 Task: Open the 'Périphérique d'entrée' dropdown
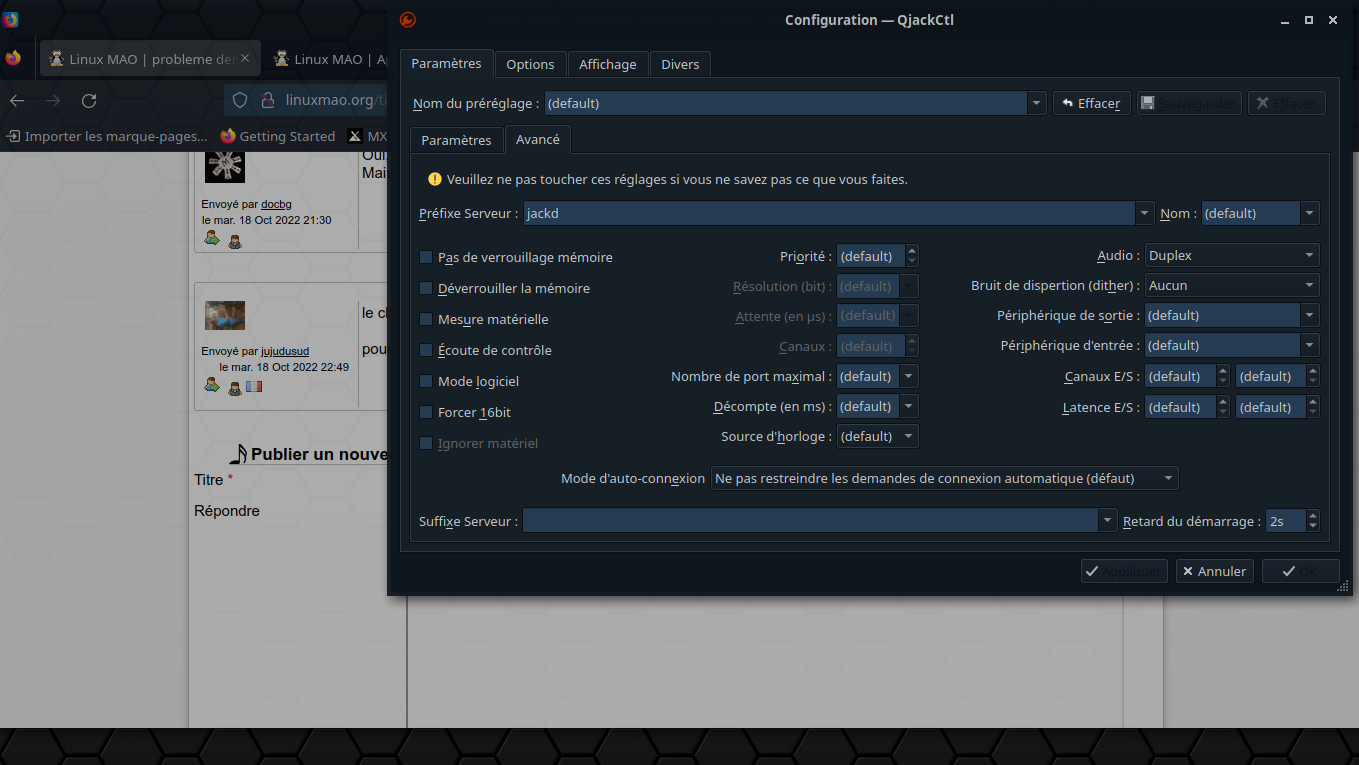[1310, 345]
